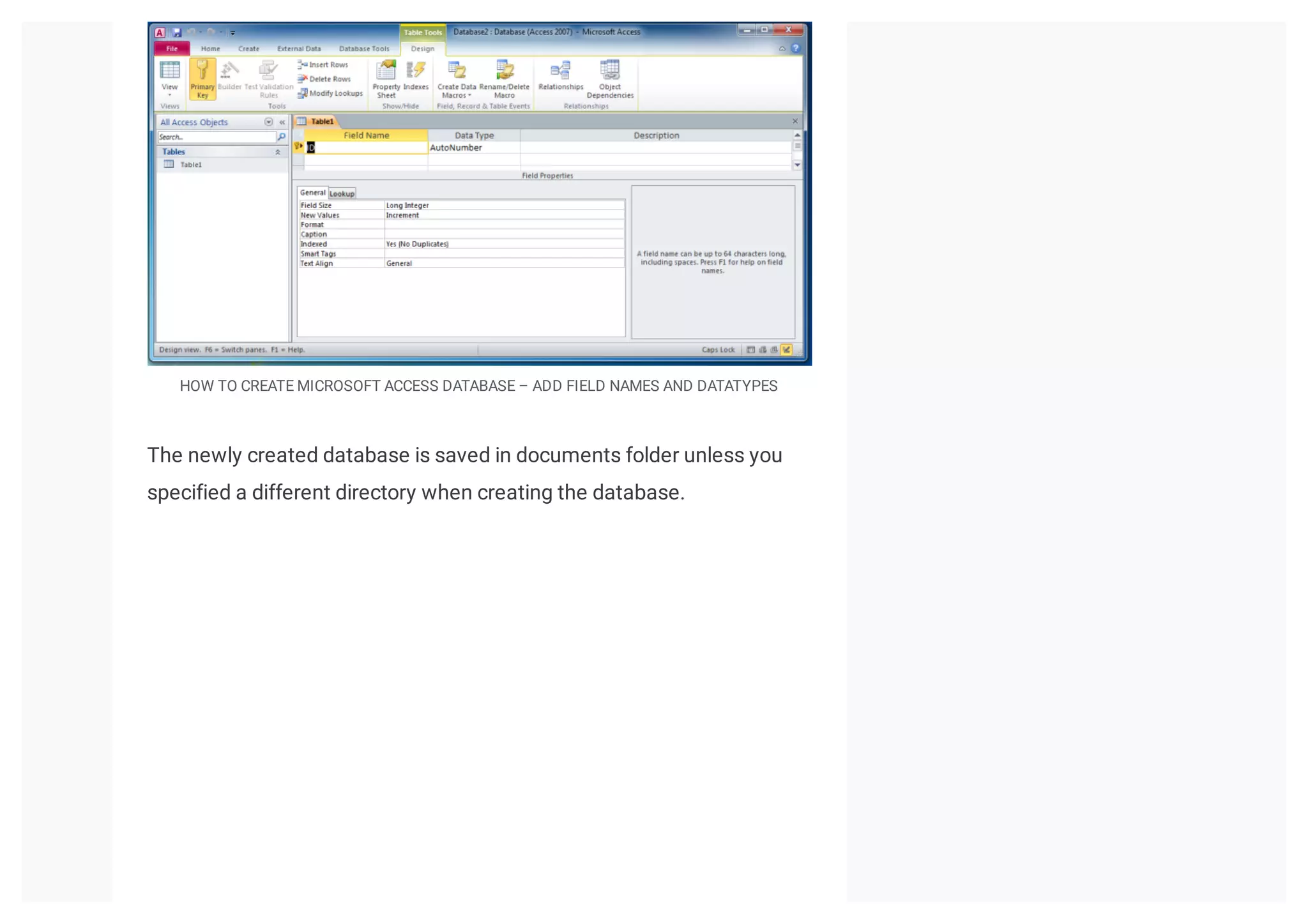Click the Field Name column header

coord(366,135)
